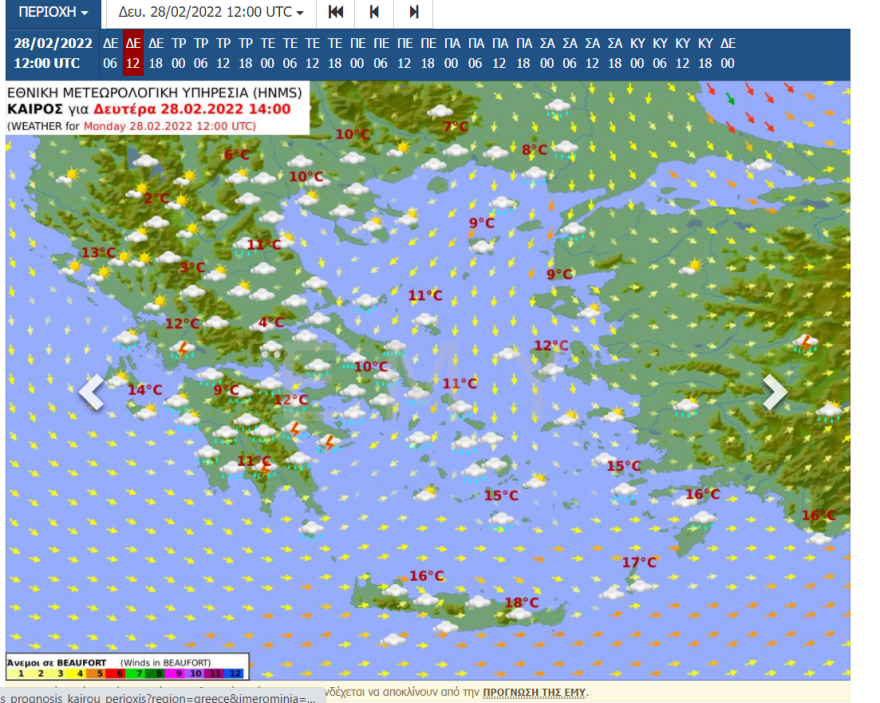Open the ΠΡΟΓΝΩΣΗ ΤΗΣ ΕΜΥ link
Image resolution: width=880 pixels, height=703 pixels.
click(x=534, y=692)
